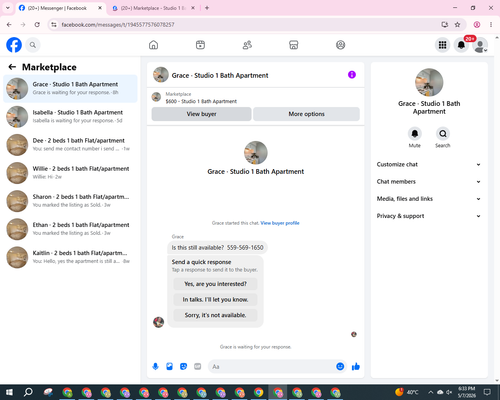Open emoji picker in message box
The width and height of the screenshot is (500, 400).
[340, 367]
